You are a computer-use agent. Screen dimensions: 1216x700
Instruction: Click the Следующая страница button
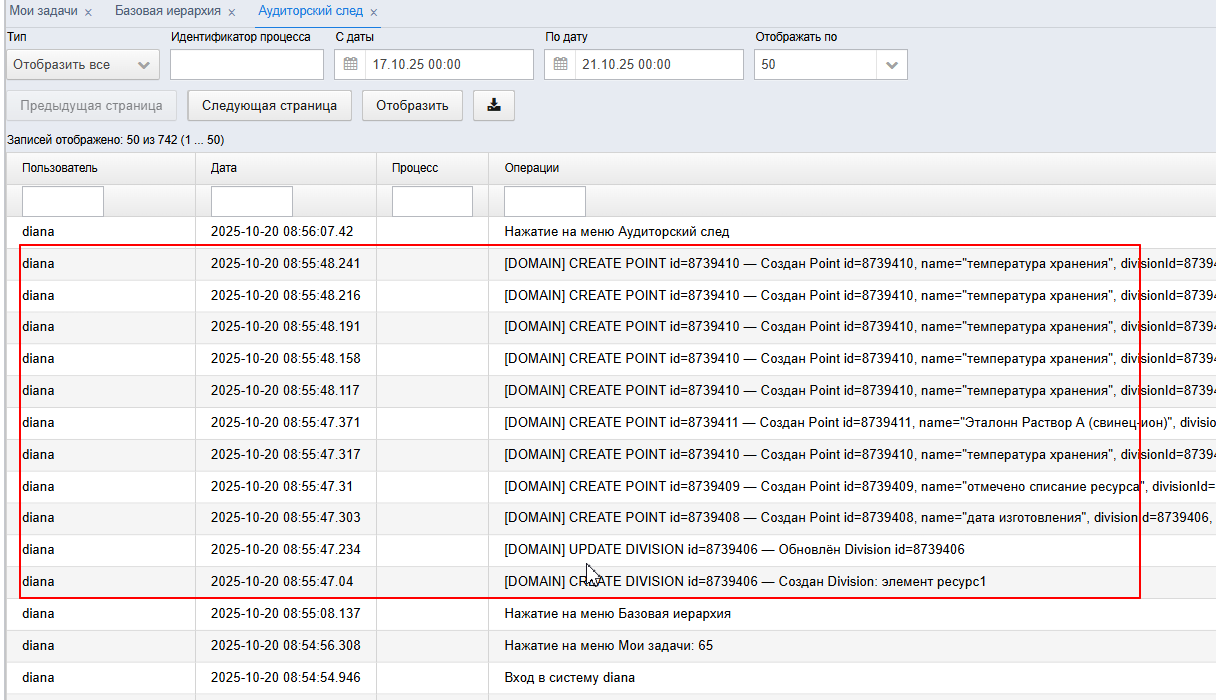[270, 105]
